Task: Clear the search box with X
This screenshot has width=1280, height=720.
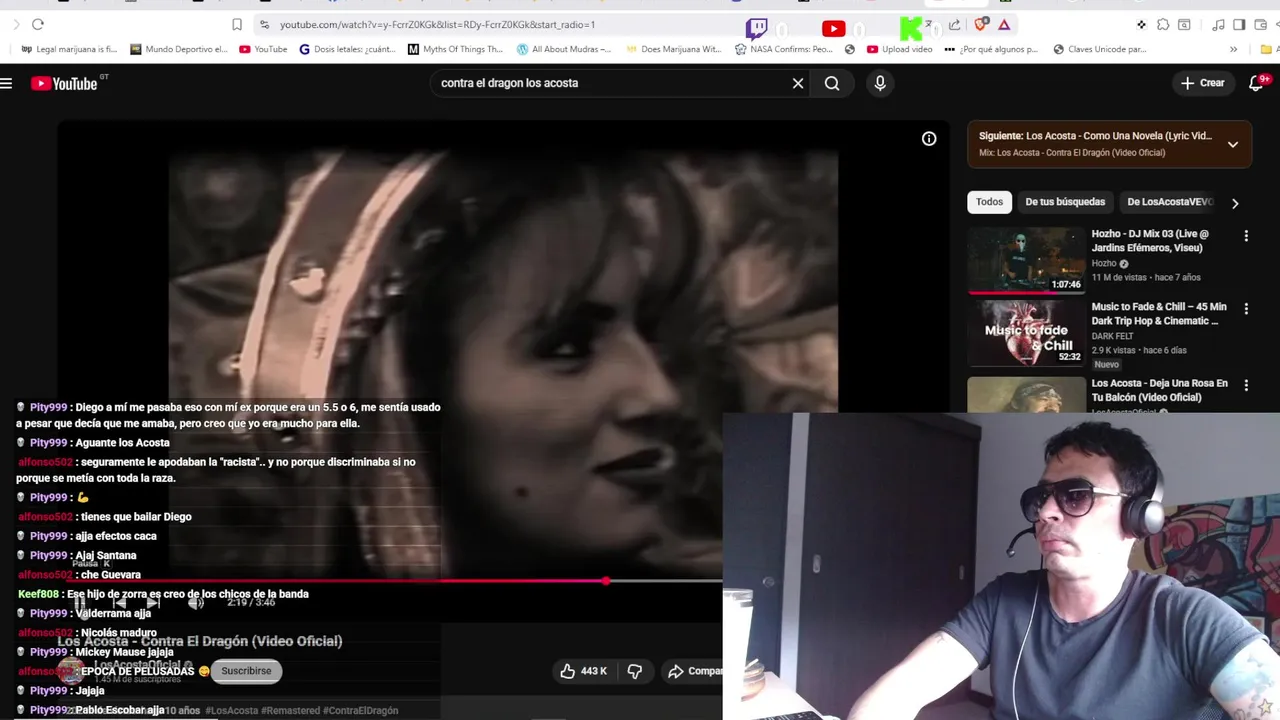Action: coord(798,83)
